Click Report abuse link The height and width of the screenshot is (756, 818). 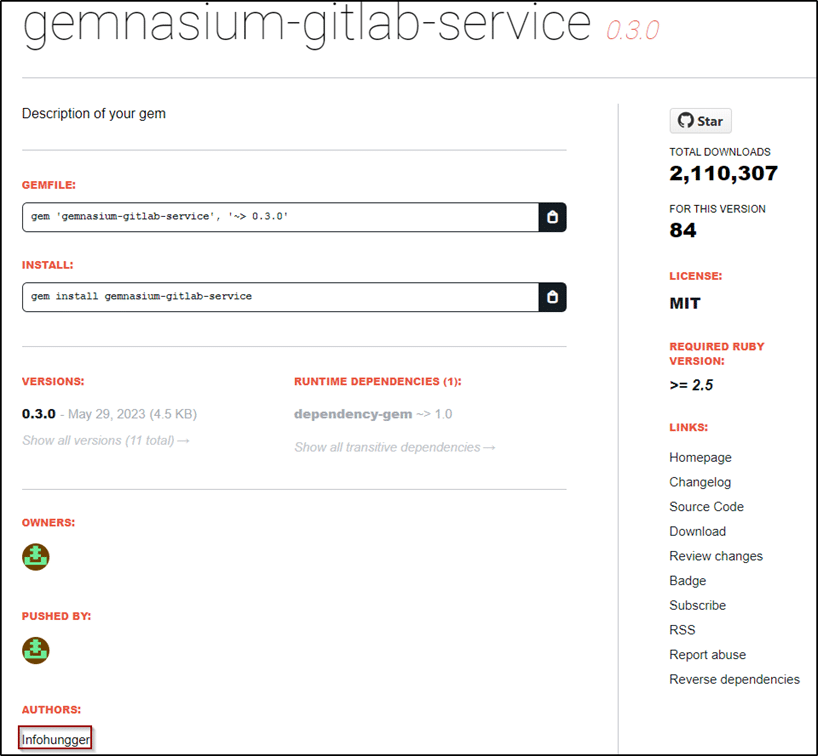[x=707, y=655]
